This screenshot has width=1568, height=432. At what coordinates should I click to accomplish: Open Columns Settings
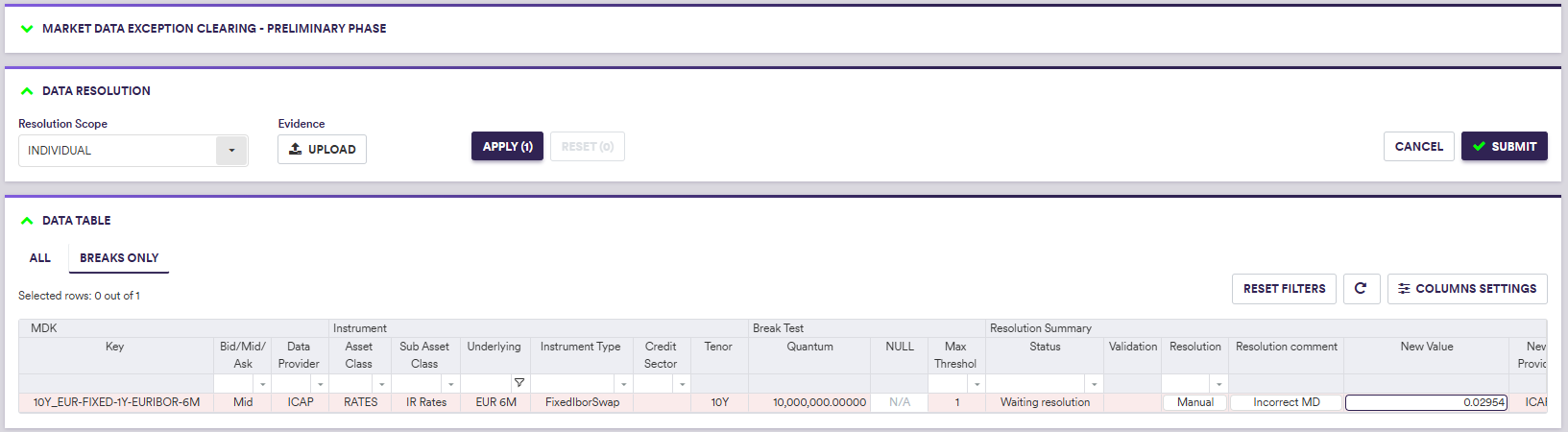point(1466,289)
